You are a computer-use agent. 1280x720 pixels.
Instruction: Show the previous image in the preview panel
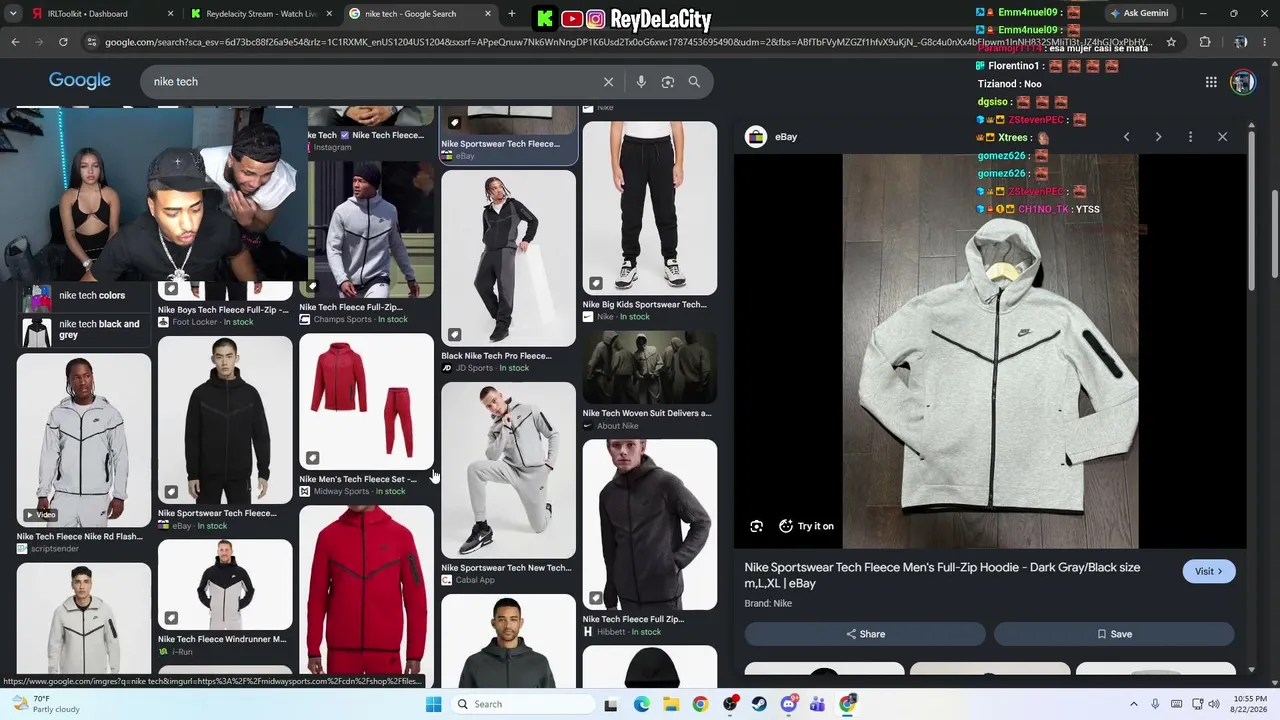(x=1126, y=137)
